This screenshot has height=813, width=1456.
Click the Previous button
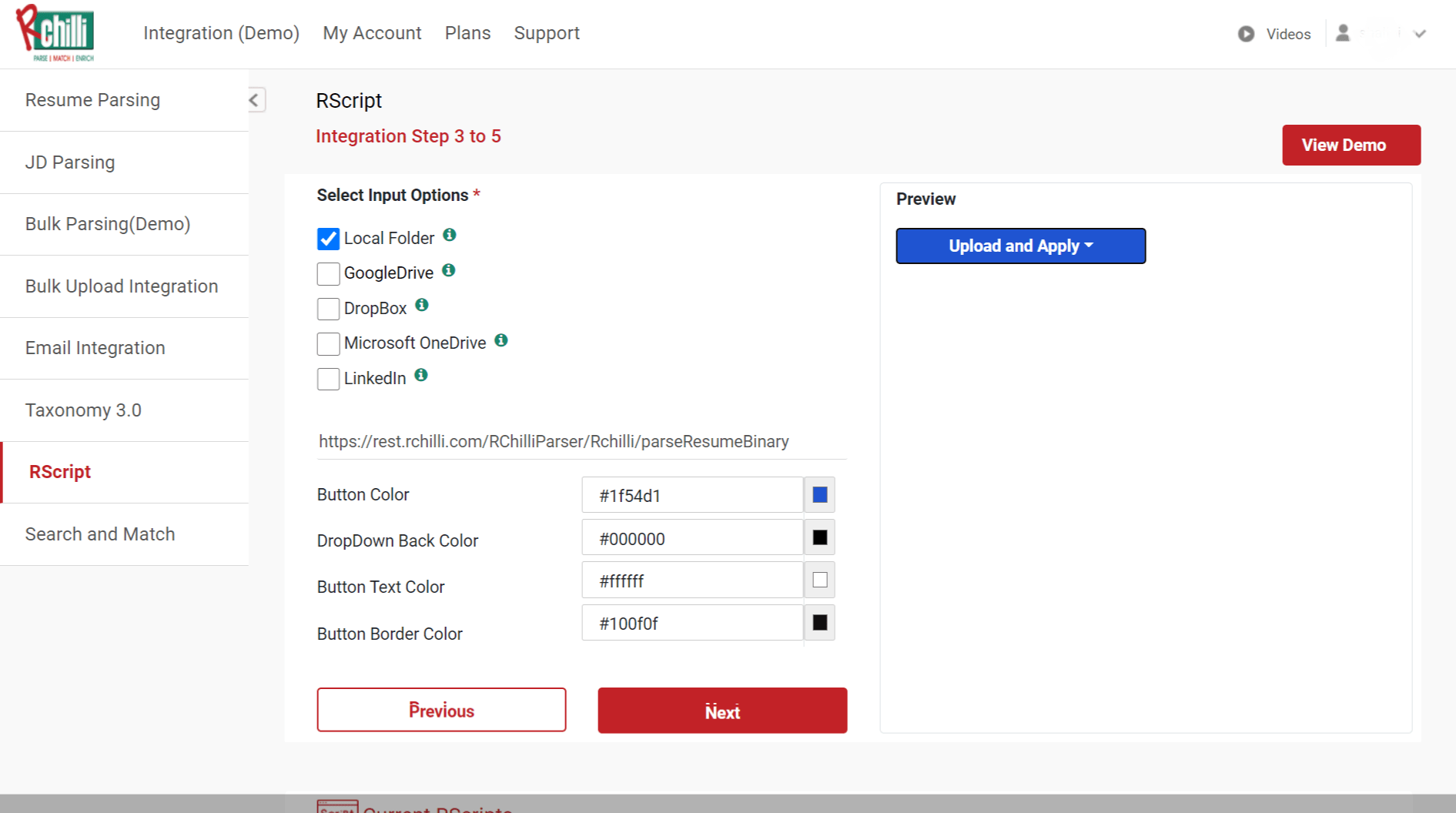click(441, 710)
